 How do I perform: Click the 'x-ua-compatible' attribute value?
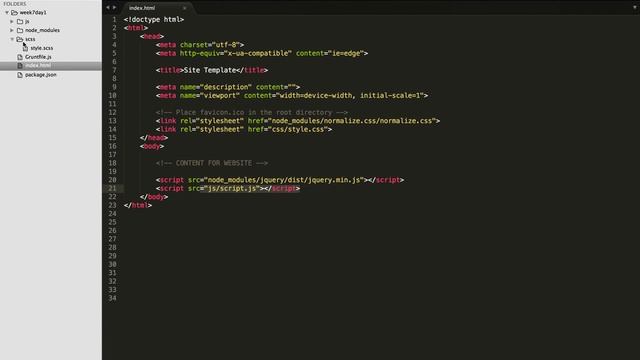tap(258, 53)
